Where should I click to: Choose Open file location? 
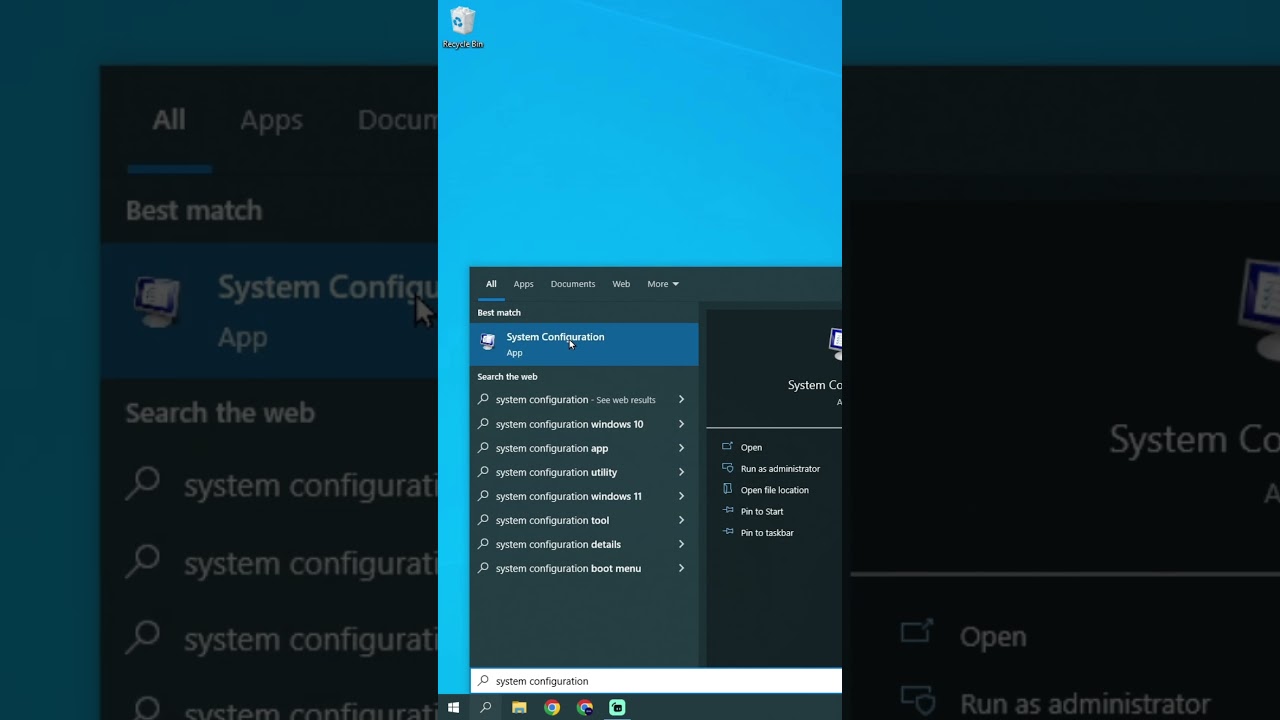tap(774, 490)
